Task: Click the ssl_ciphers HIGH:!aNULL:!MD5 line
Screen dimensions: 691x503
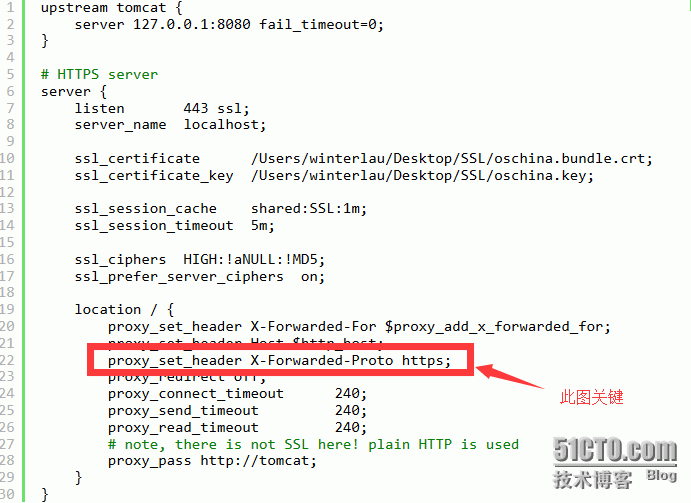Action: (199, 259)
